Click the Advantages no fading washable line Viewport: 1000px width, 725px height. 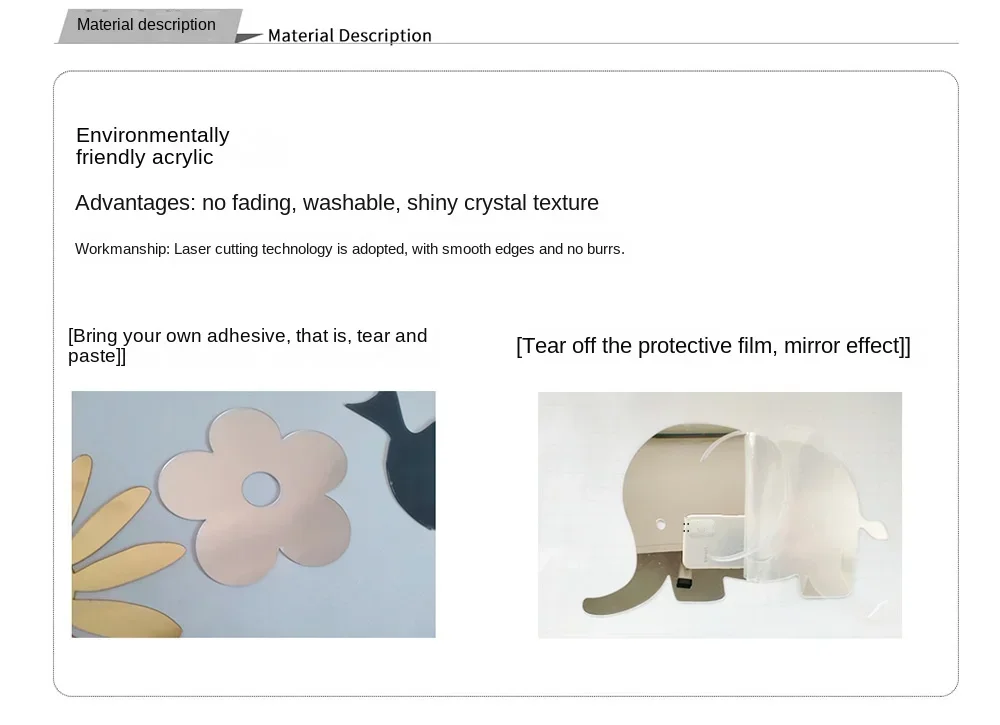(336, 203)
